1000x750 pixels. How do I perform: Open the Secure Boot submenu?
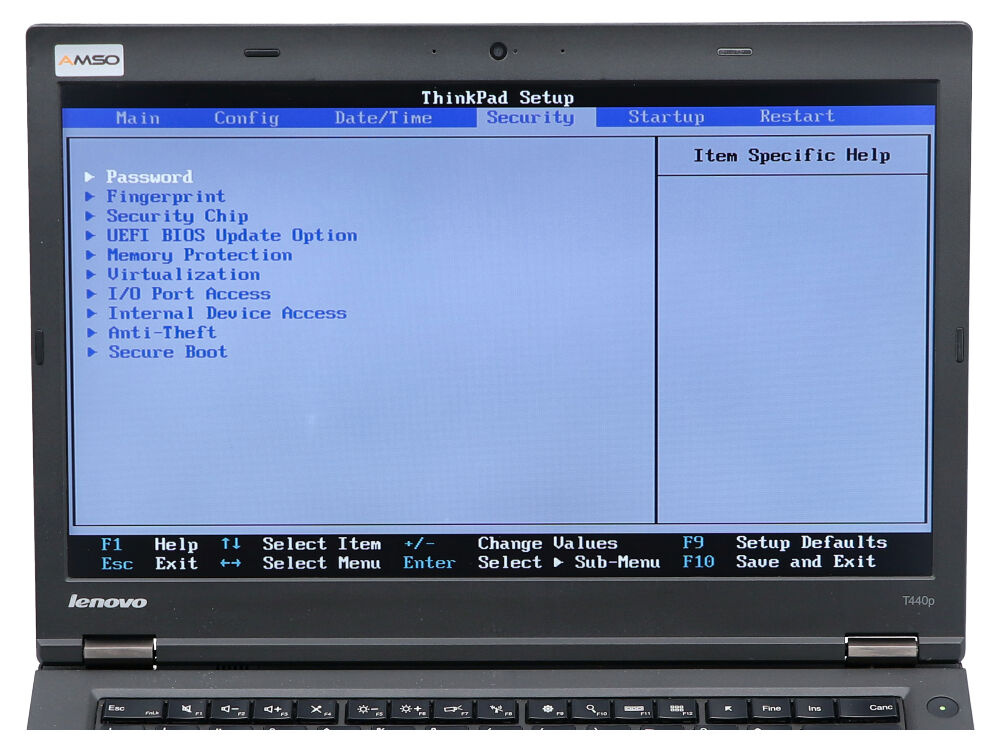pos(167,352)
